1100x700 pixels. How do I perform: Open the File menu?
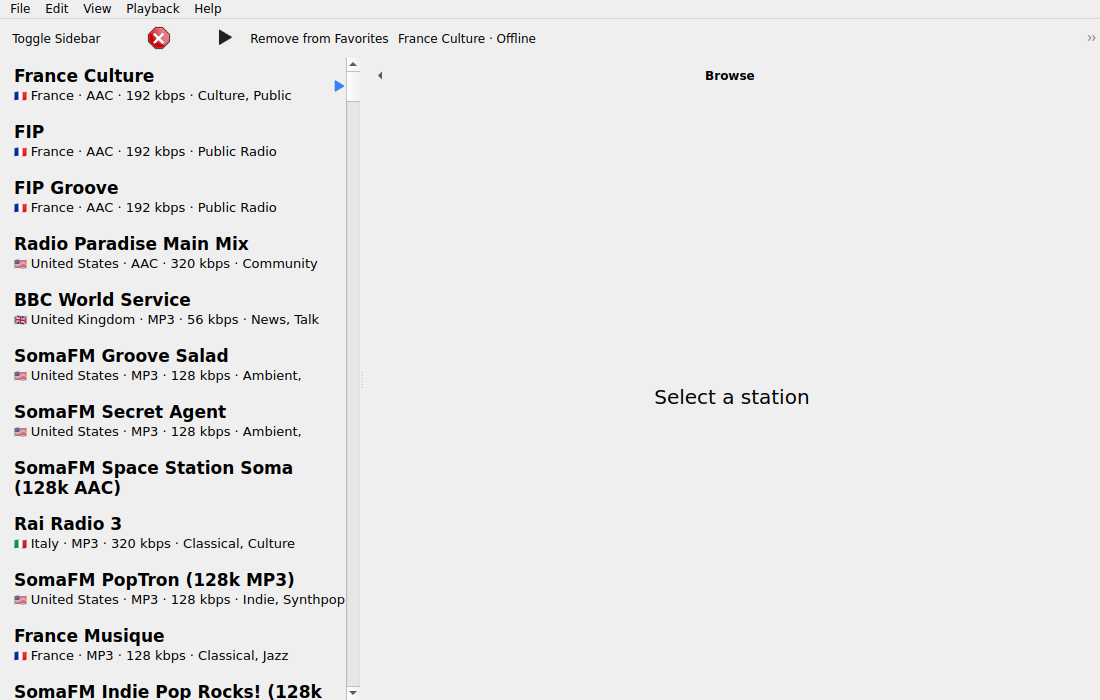point(20,8)
